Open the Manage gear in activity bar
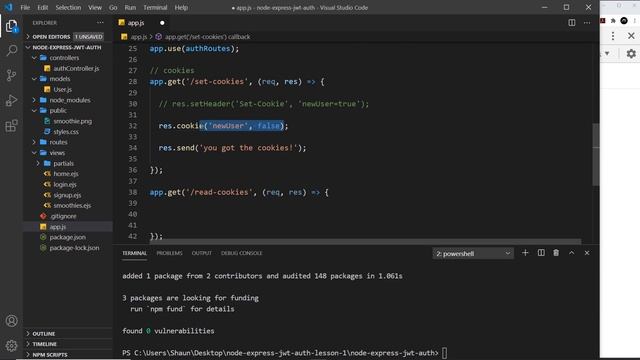The height and width of the screenshot is (360, 640). coord(11,346)
